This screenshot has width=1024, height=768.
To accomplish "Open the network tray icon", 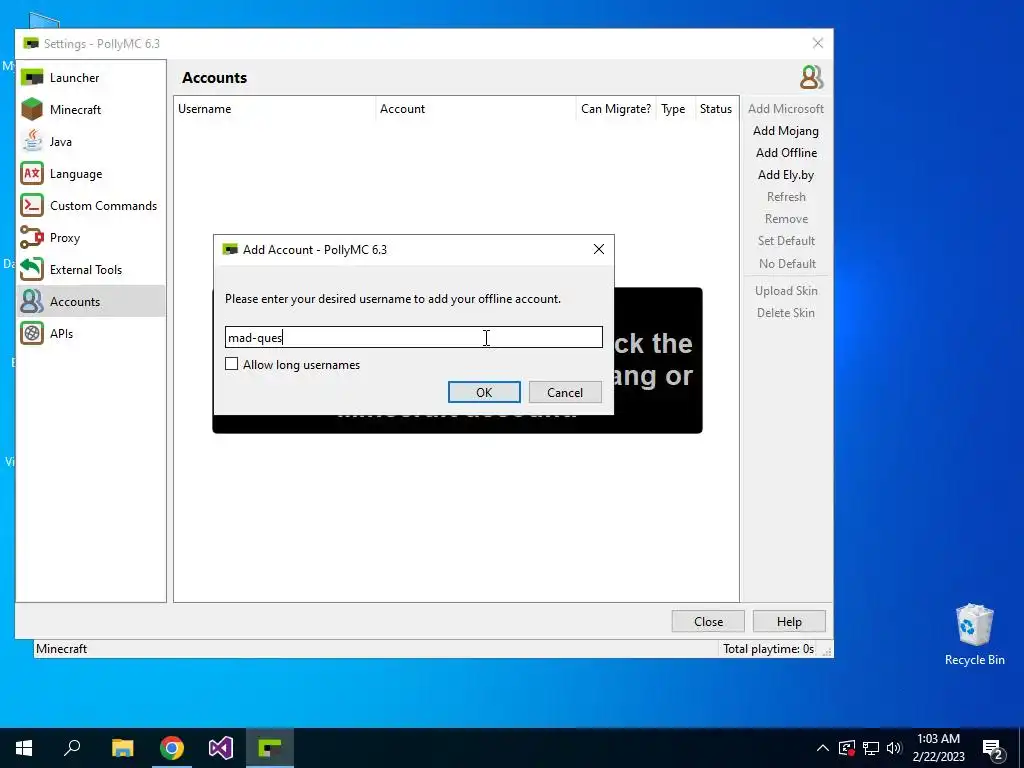I will click(x=871, y=748).
